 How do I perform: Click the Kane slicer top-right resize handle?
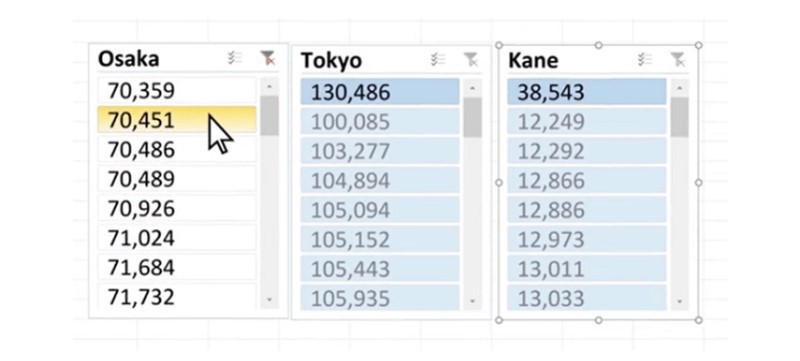[698, 45]
